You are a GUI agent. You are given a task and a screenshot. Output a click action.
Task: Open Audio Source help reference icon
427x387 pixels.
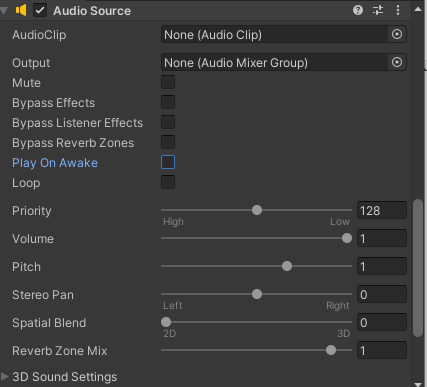pyautogui.click(x=358, y=10)
